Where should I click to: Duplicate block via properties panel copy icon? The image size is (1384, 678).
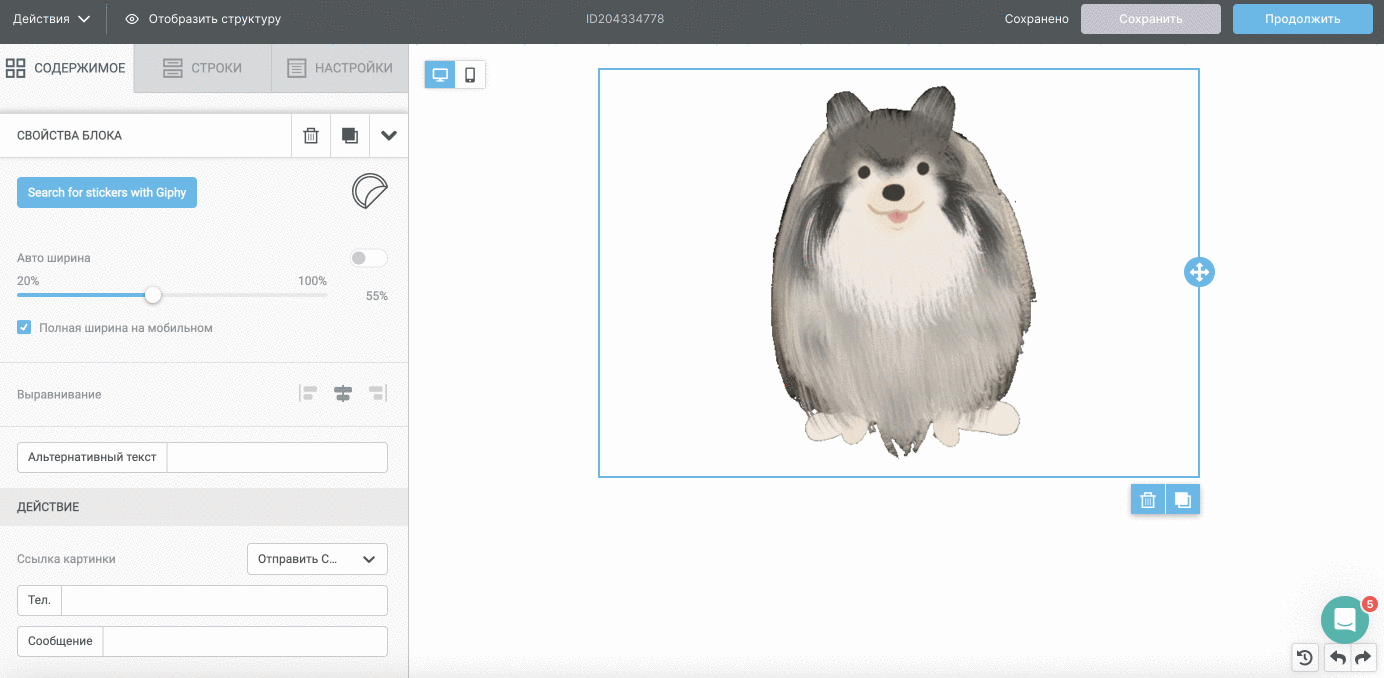coord(350,136)
